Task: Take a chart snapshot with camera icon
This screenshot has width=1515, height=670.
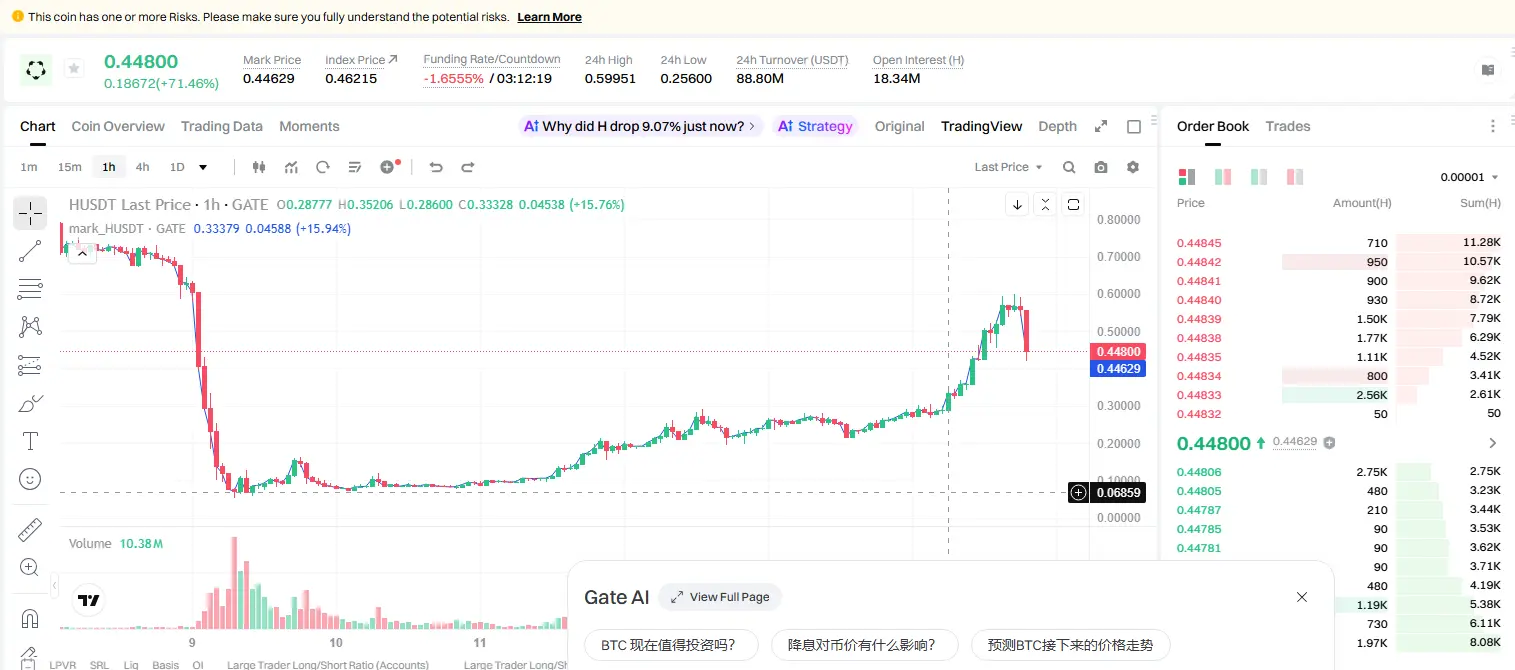Action: [x=1101, y=167]
